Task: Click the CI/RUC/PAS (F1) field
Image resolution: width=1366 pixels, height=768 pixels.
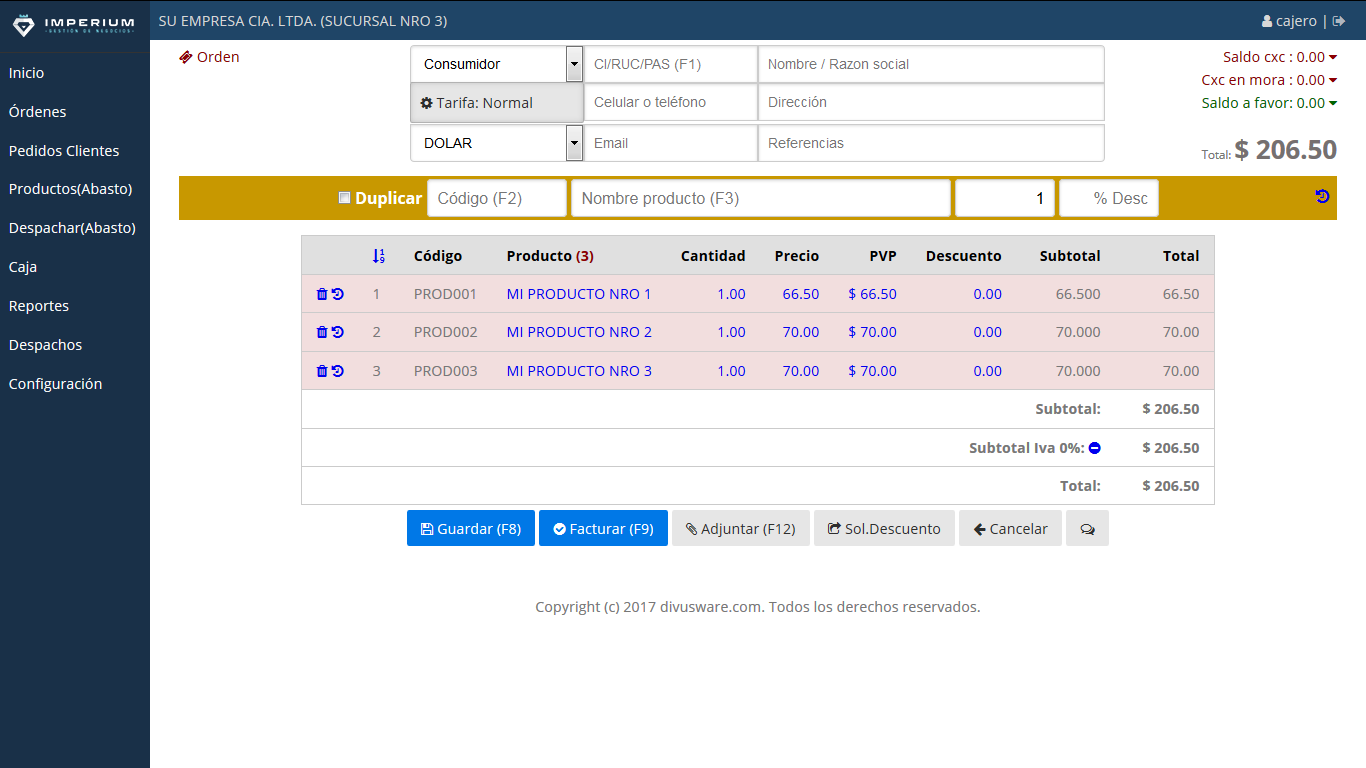Action: pyautogui.click(x=671, y=64)
